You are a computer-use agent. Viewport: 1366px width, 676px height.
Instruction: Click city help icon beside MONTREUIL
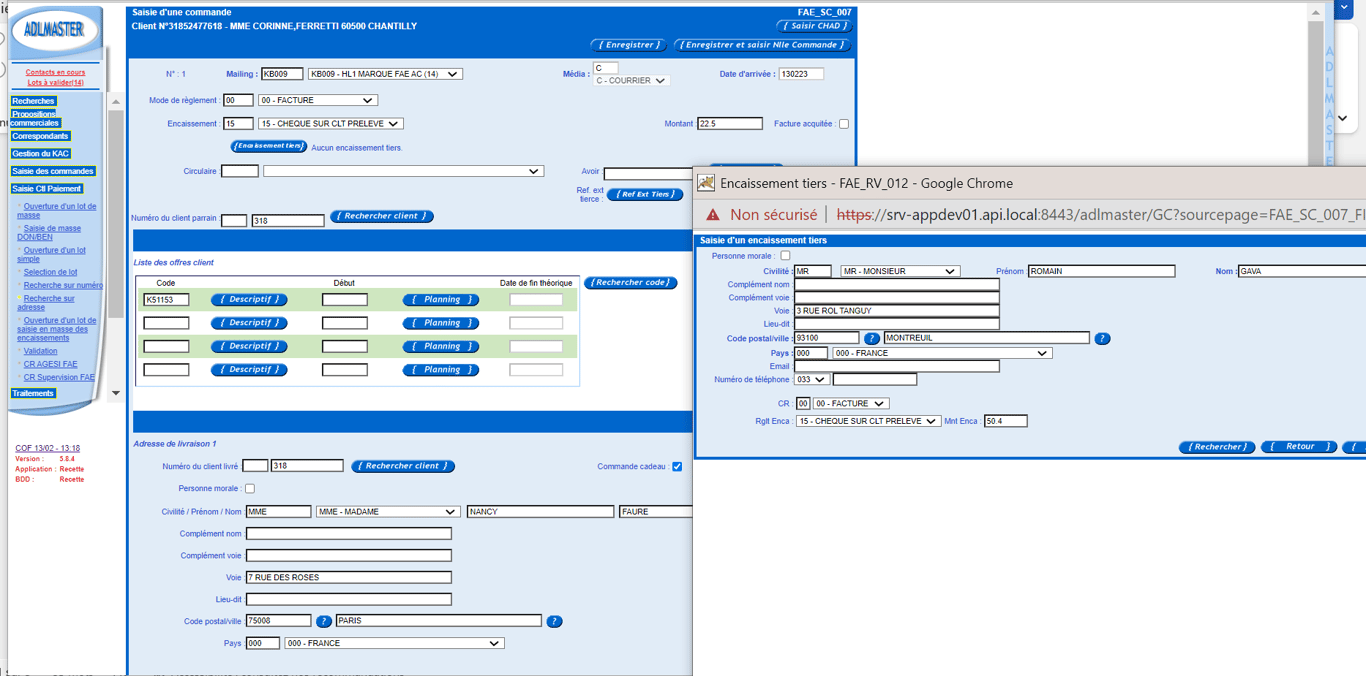[1102, 339]
